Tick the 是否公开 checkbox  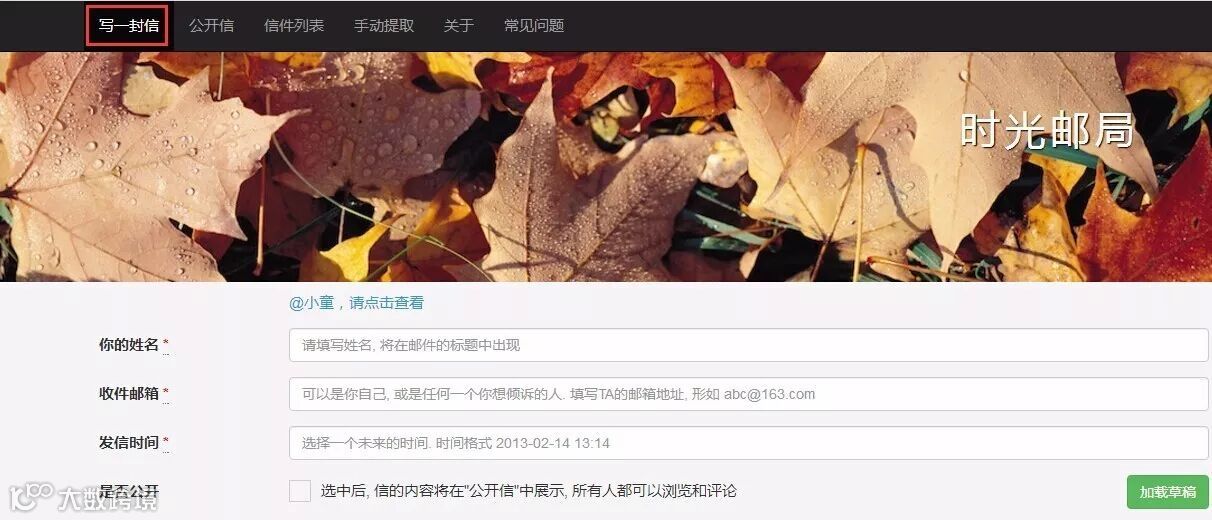point(300,491)
